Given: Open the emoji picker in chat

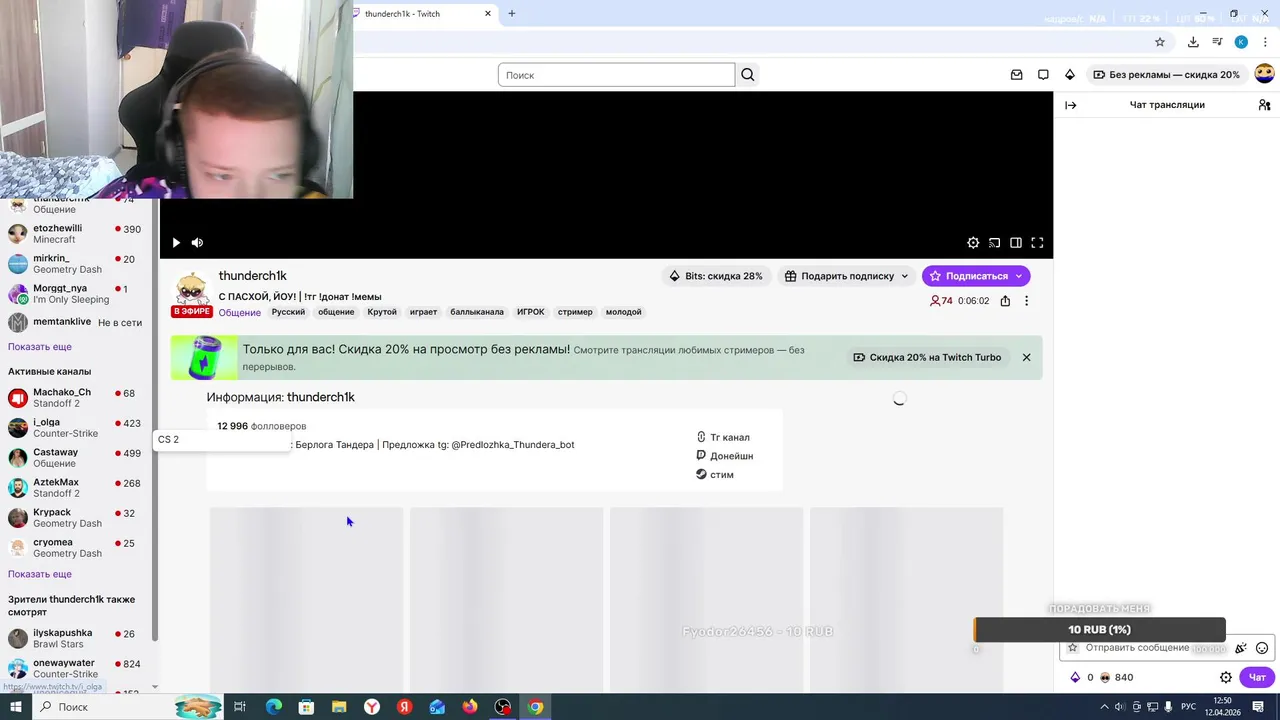Looking at the screenshot, I should click(1262, 648).
